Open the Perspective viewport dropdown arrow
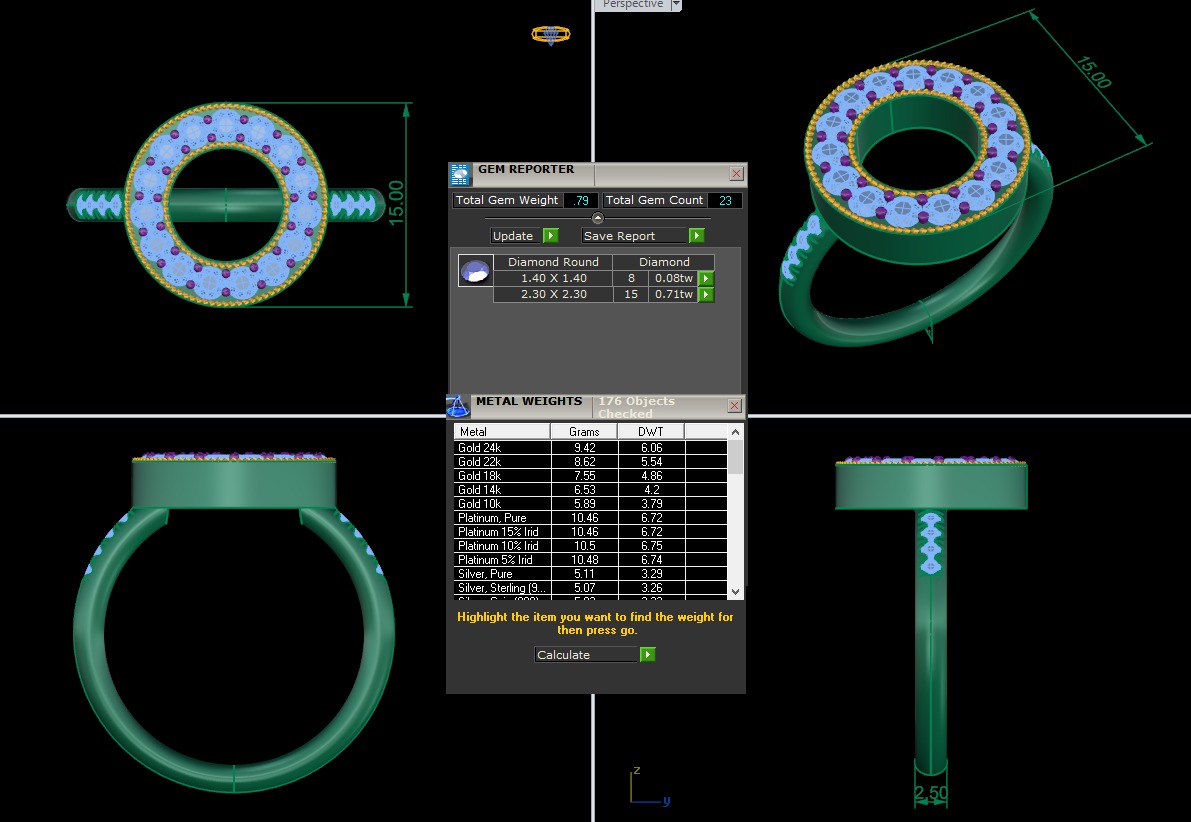This screenshot has height=822, width=1191. tap(676, 5)
